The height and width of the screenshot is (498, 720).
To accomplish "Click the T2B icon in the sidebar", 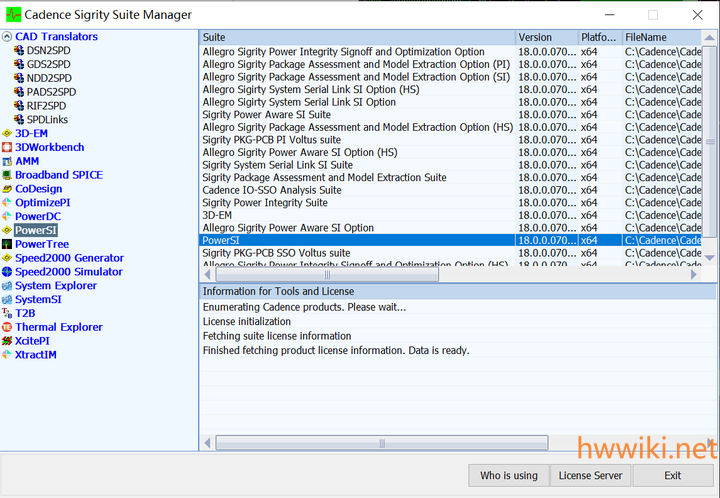I will (x=7, y=313).
